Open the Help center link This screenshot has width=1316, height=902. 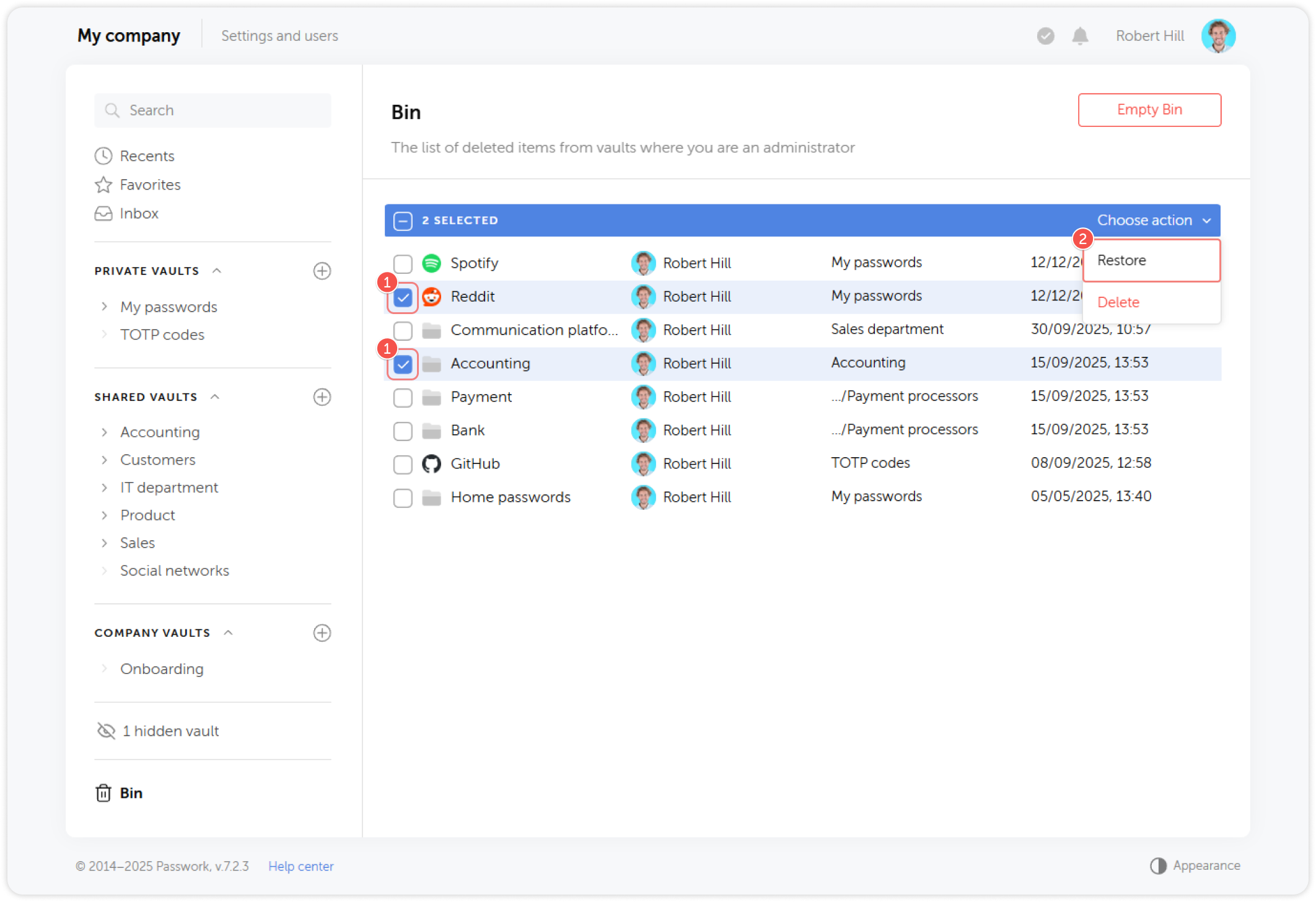300,866
